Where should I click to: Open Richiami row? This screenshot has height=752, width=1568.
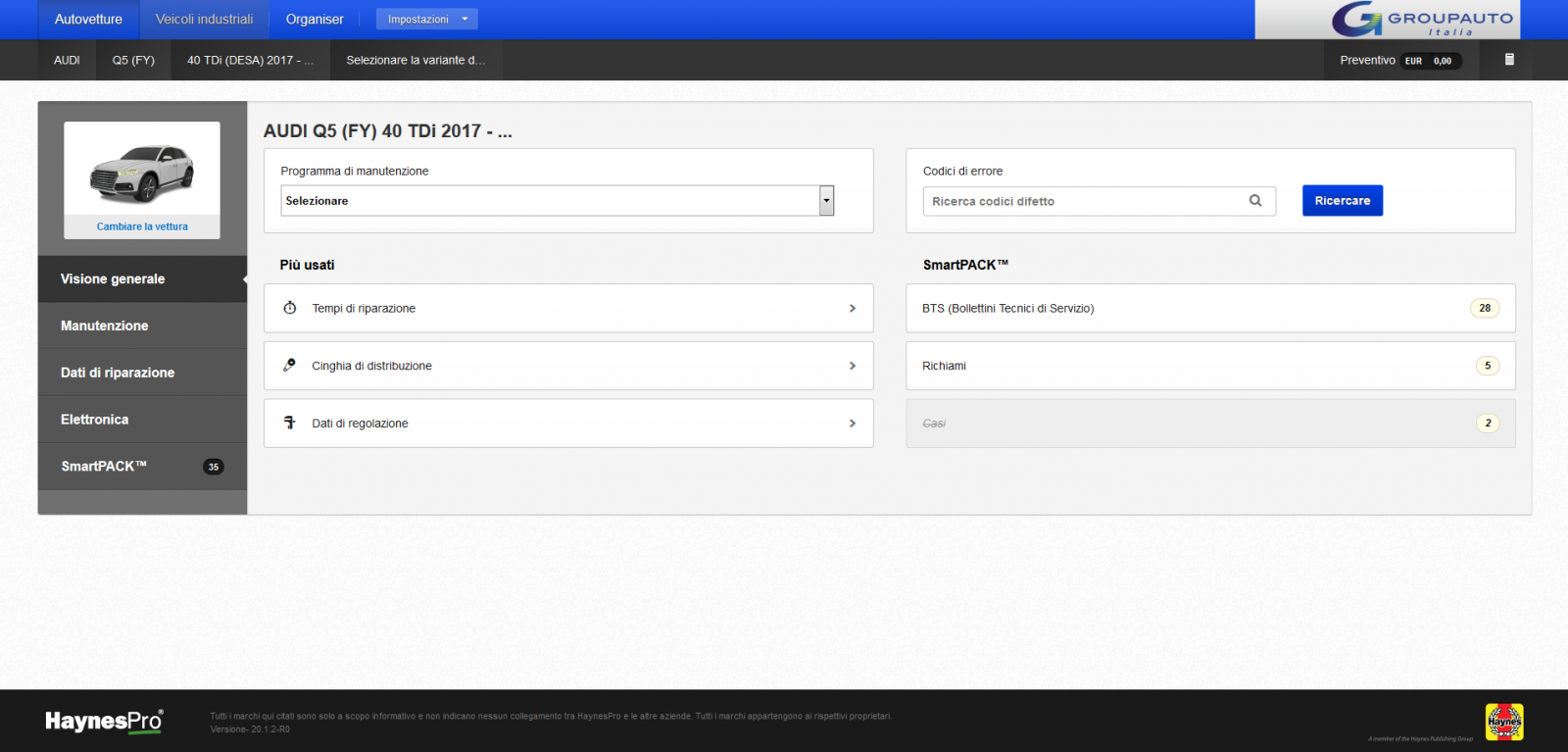(x=1210, y=366)
